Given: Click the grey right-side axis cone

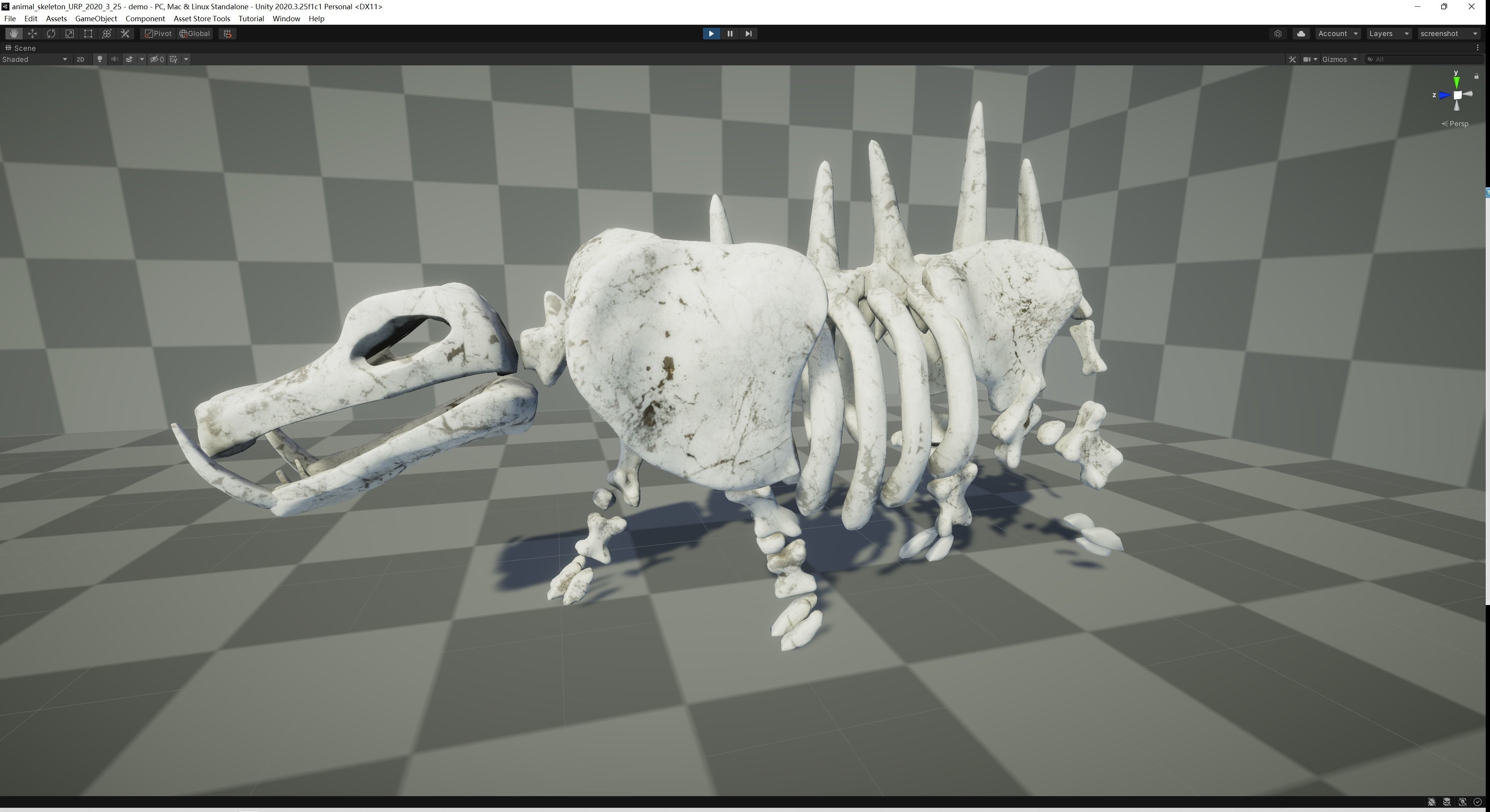Looking at the screenshot, I should pyautogui.click(x=1468, y=94).
